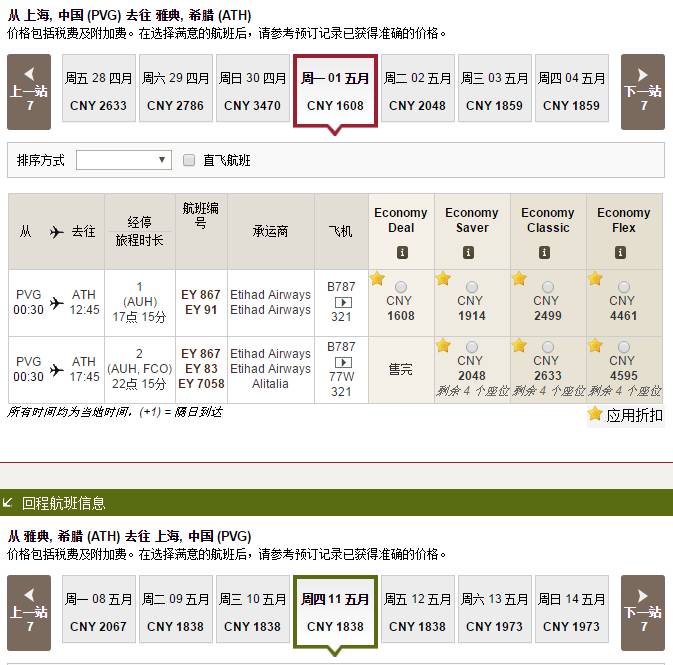Select return date Saturday 13 May CNY 1973
This screenshot has width=673, height=665.
pos(494,609)
